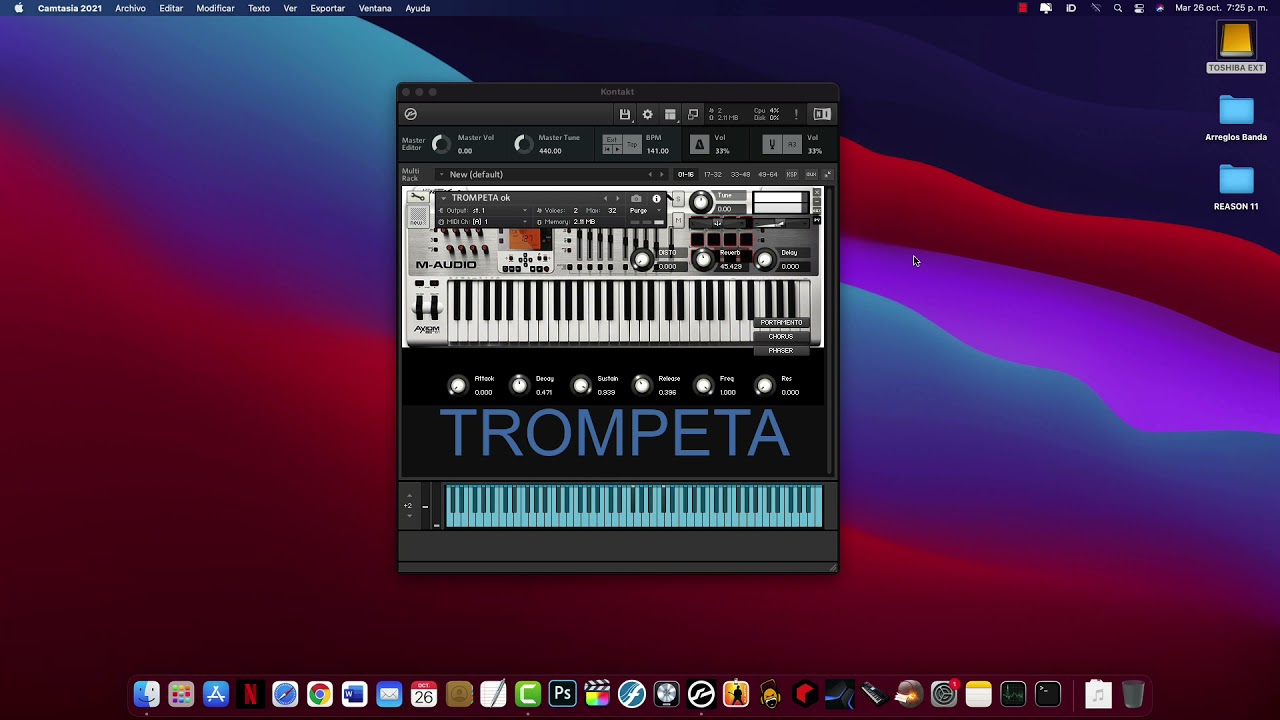The width and height of the screenshot is (1280, 720).
Task: Click the minimize rack view icon
Action: (x=693, y=114)
